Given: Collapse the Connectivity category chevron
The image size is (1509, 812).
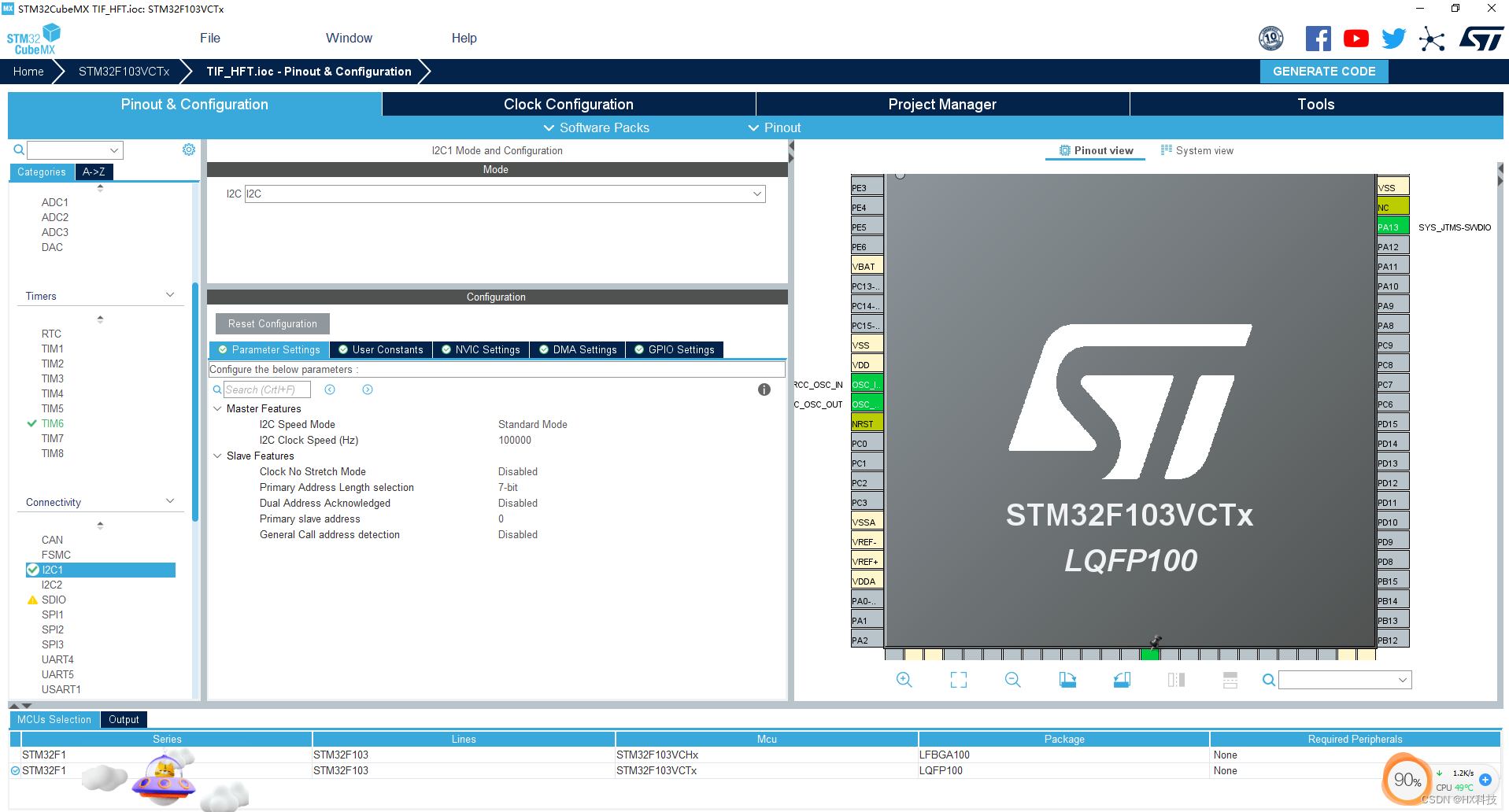Looking at the screenshot, I should (x=170, y=501).
